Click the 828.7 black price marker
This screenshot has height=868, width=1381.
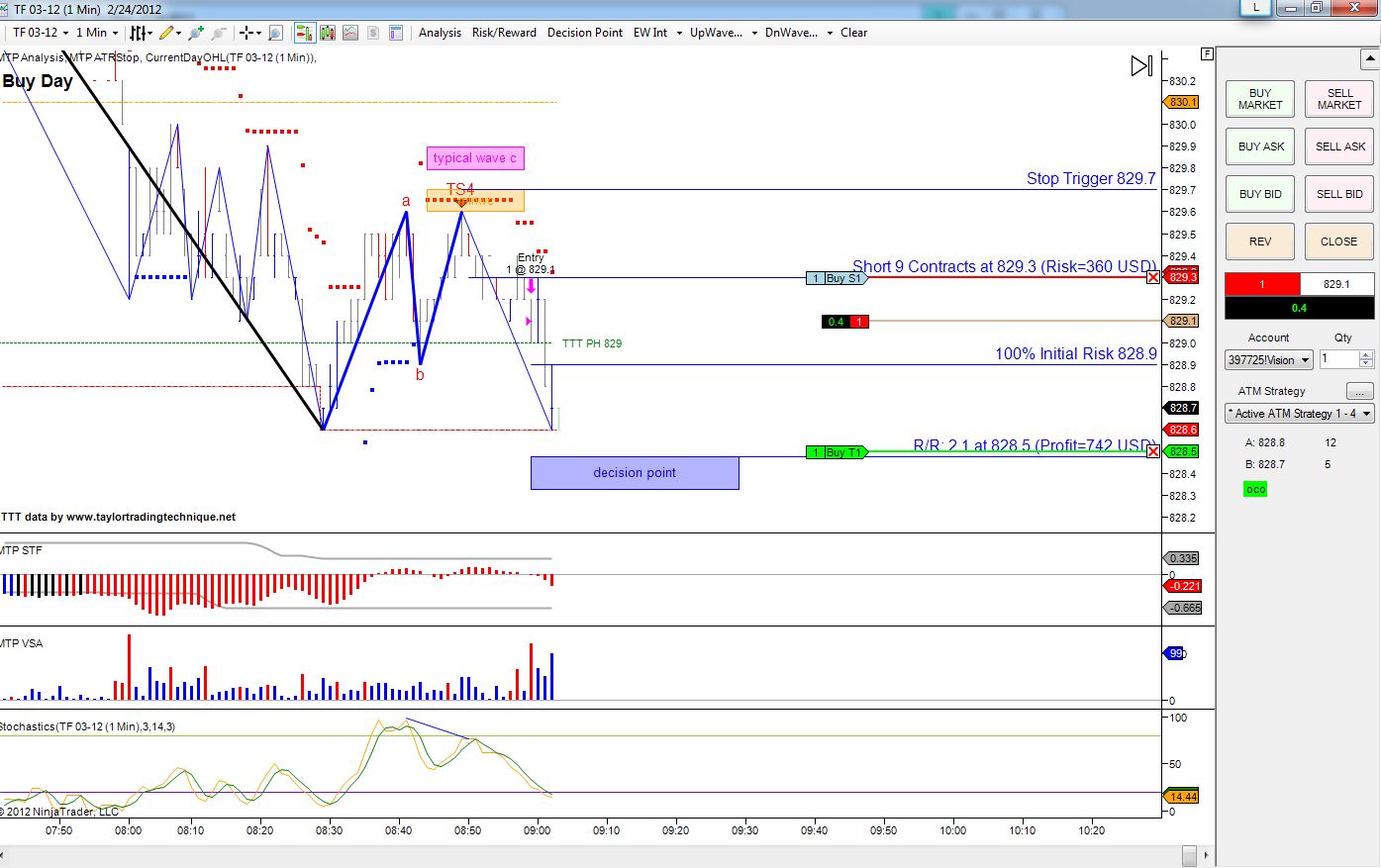1181,408
